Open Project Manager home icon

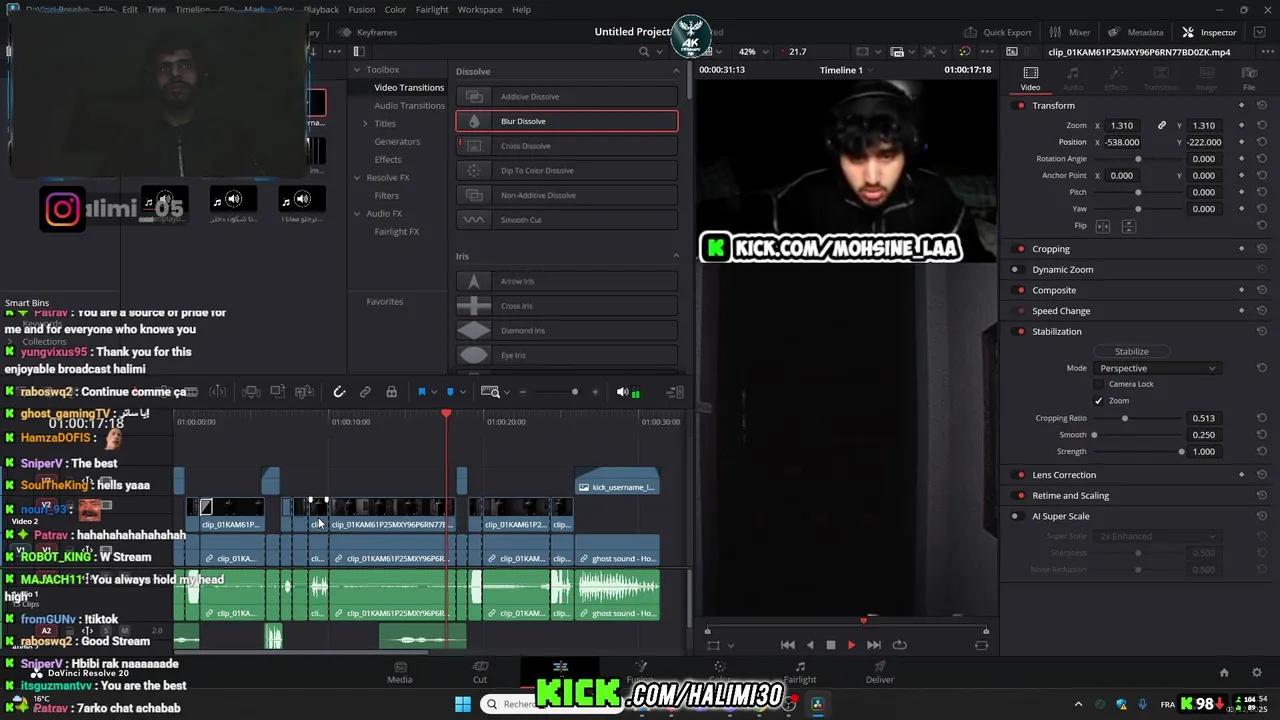(1224, 673)
